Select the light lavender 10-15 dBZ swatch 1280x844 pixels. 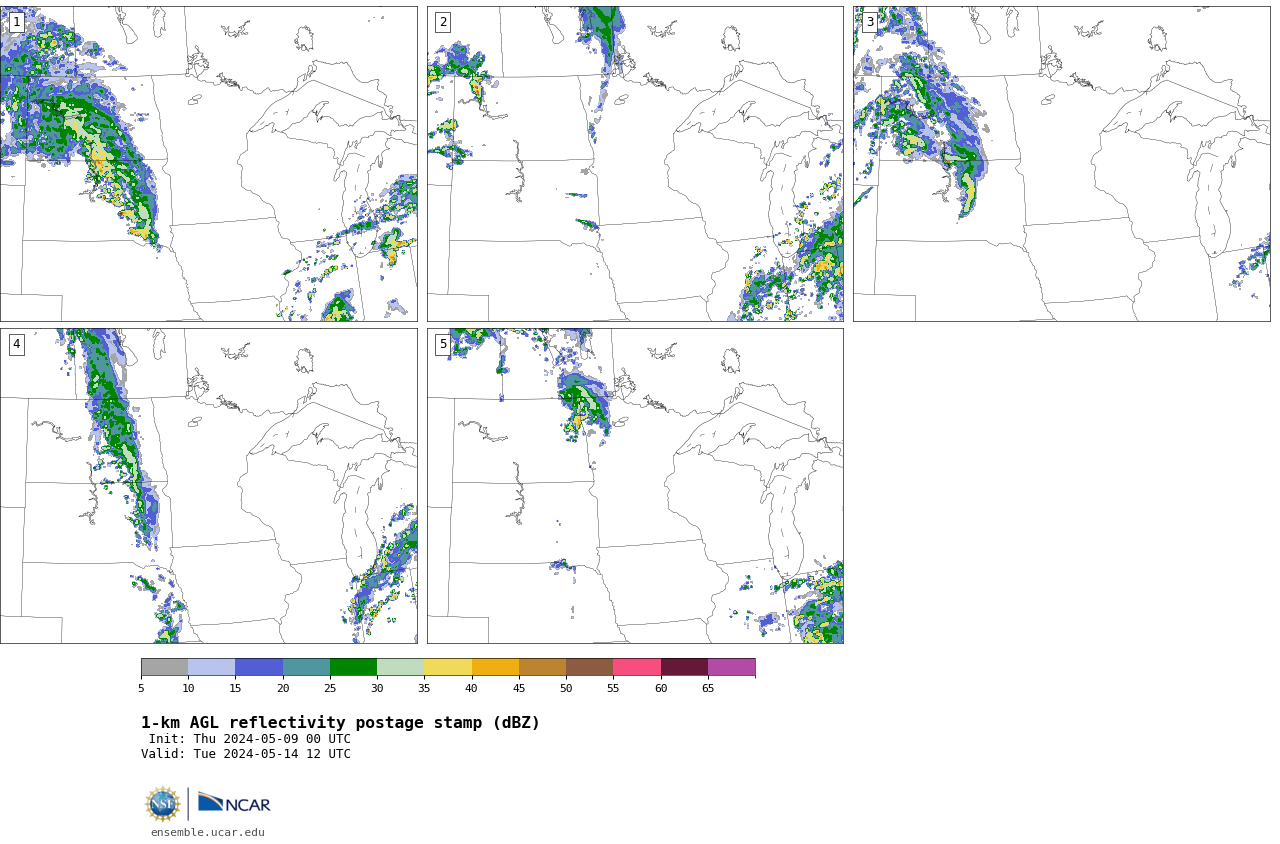211,667
